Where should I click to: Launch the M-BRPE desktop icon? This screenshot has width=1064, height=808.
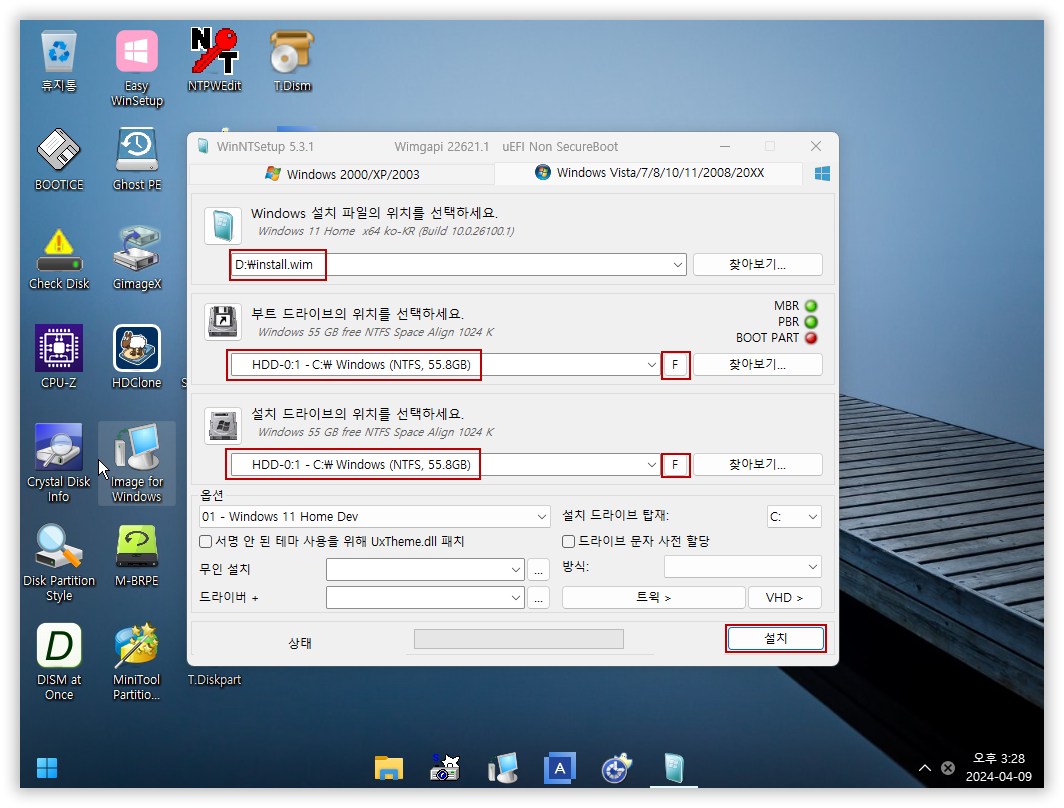click(136, 555)
